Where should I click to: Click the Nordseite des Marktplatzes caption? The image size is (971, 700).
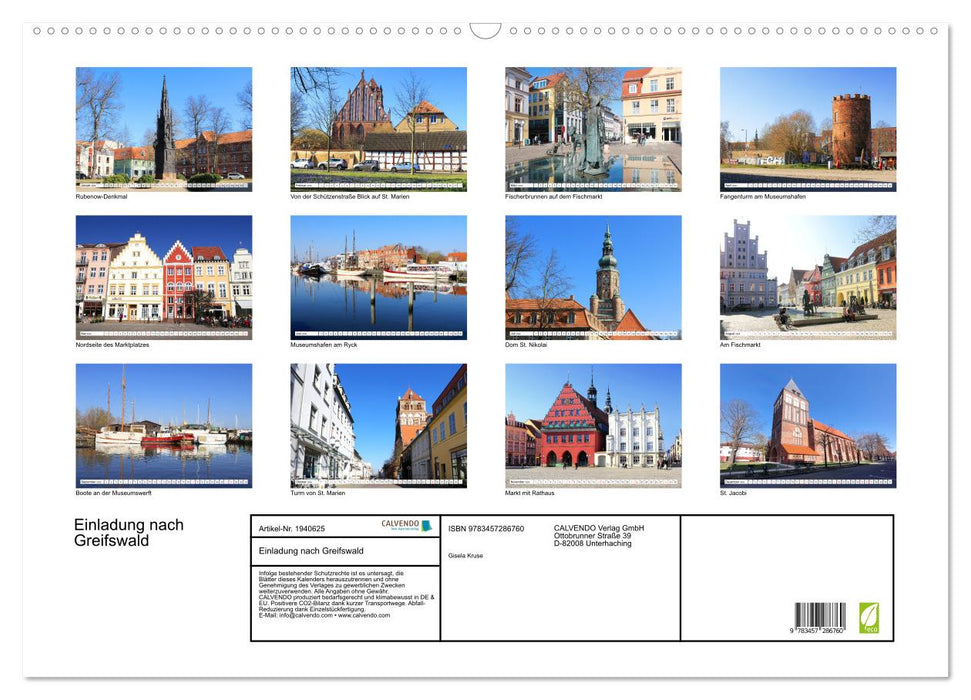[x=110, y=344]
